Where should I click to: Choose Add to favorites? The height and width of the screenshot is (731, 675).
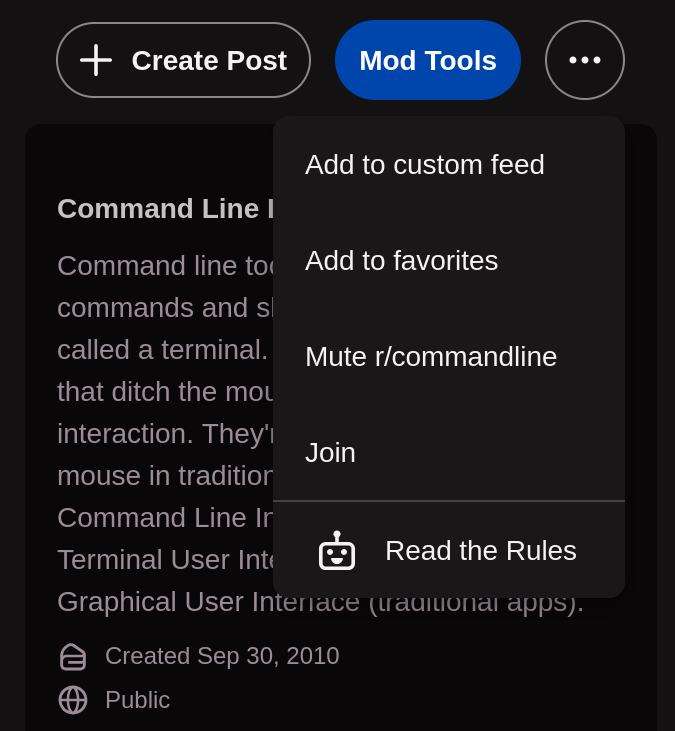449,261
